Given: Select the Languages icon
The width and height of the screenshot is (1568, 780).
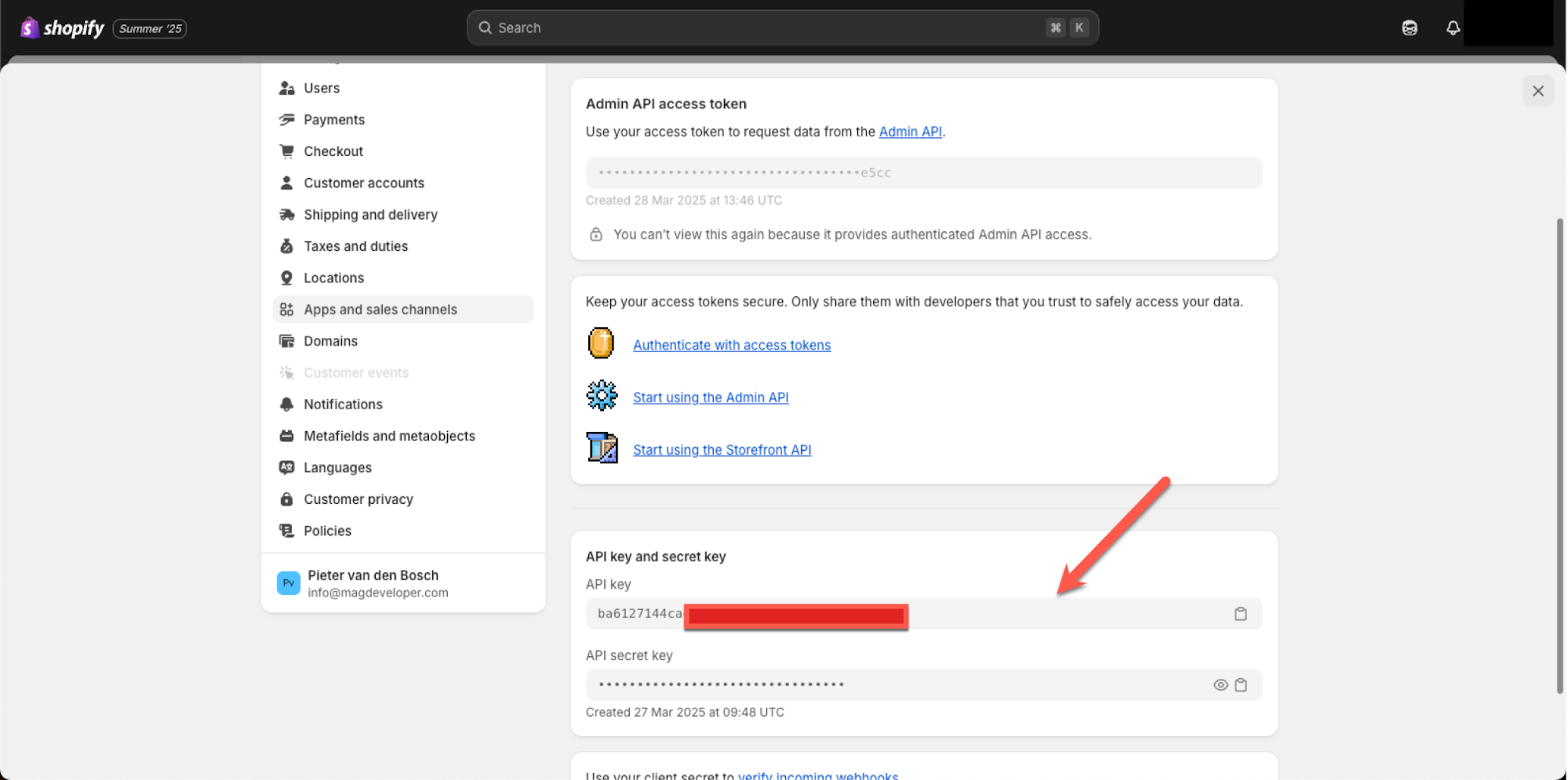Looking at the screenshot, I should 287,467.
